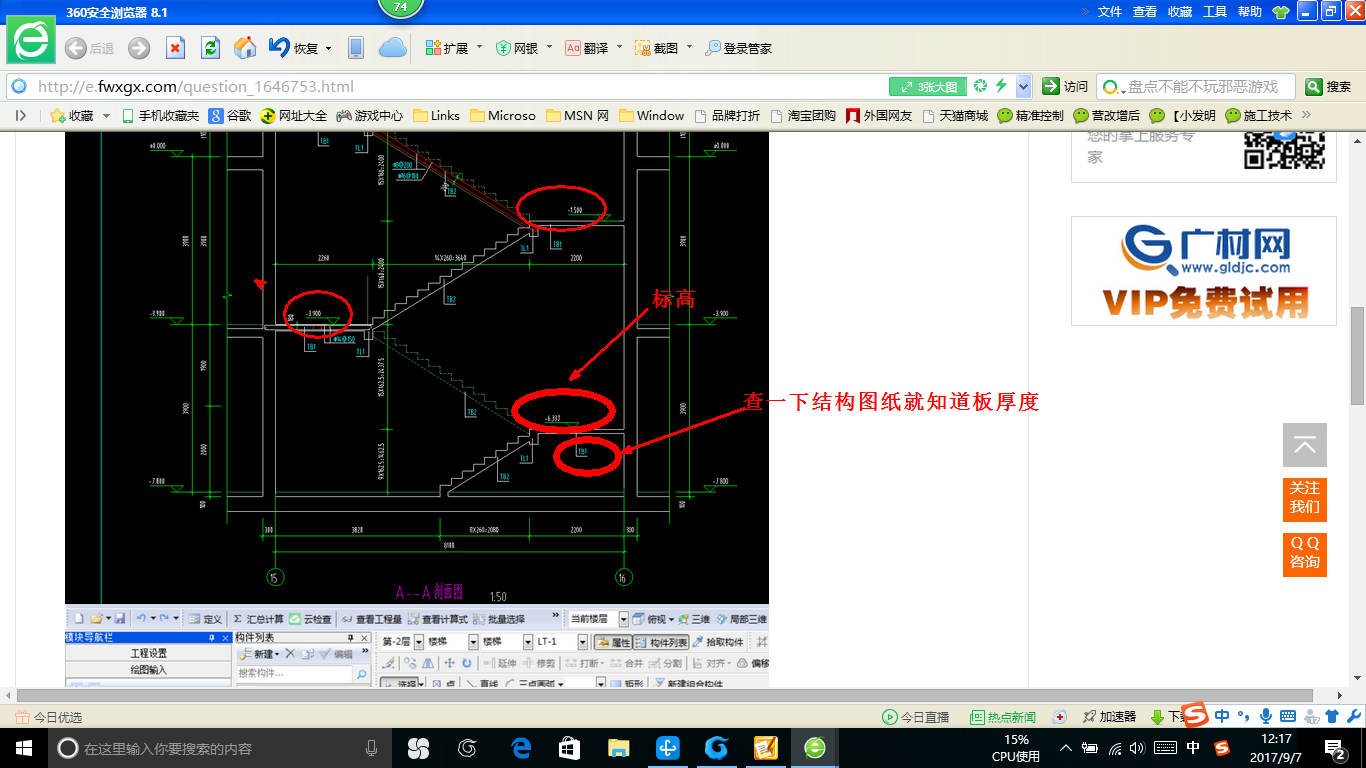Click the QQ咨询 orange button
The height and width of the screenshot is (768, 1366).
(x=1305, y=553)
